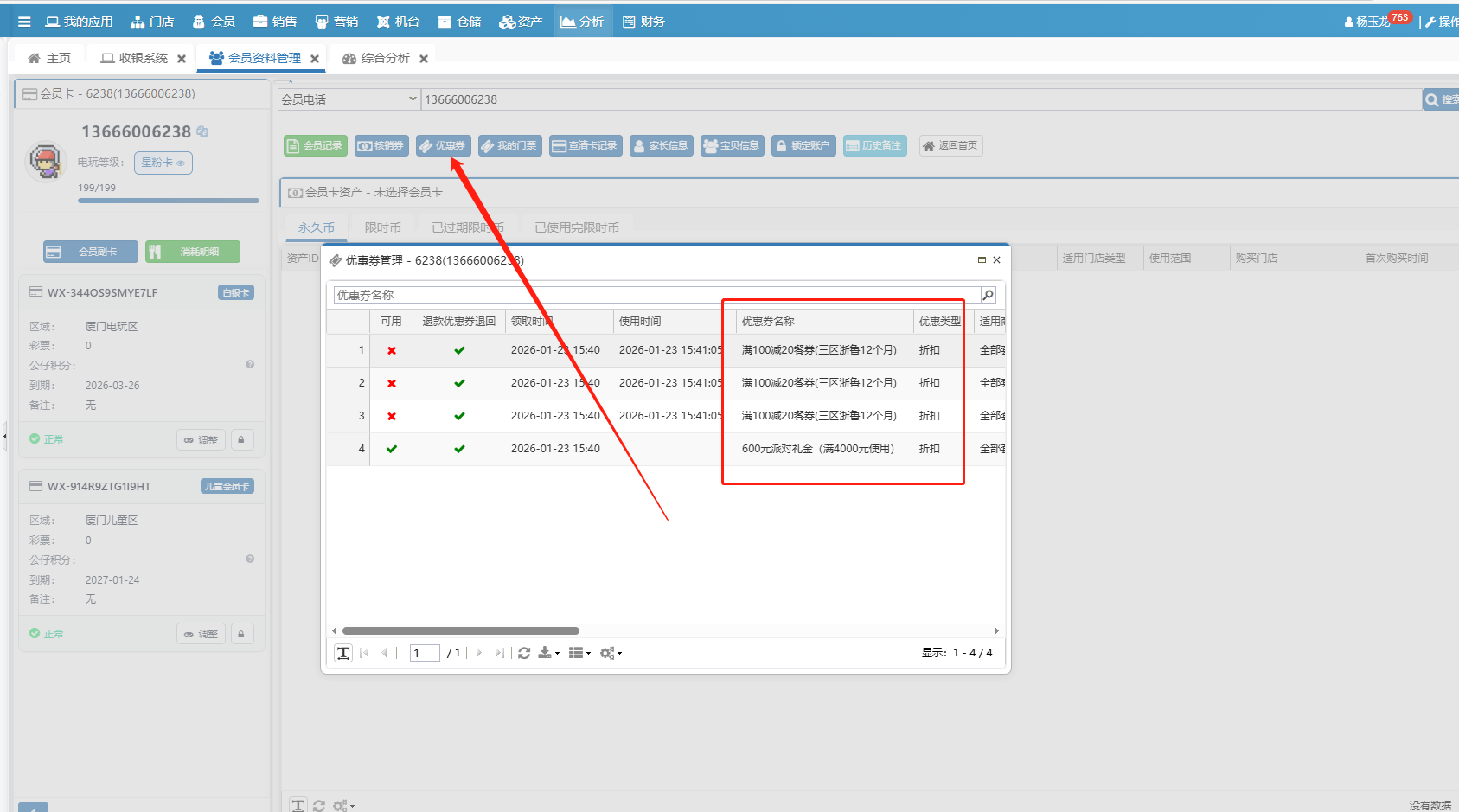Click the magnifier in coupon name search
The width and height of the screenshot is (1459, 812).
click(988, 295)
